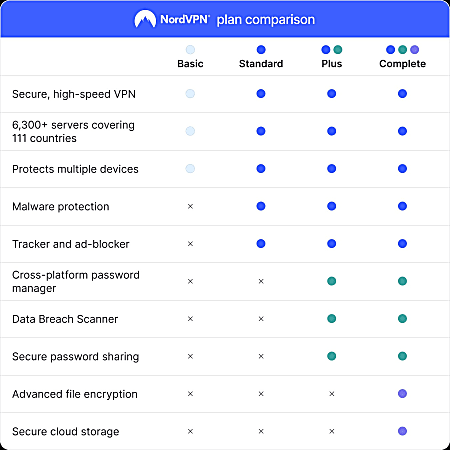
Task: Click the light dot above Basic header
Action: click(x=190, y=50)
